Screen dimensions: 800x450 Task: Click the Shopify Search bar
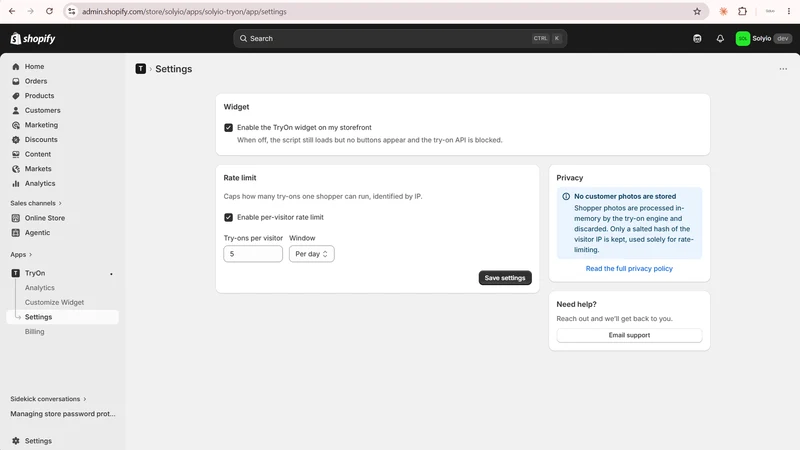pos(400,39)
